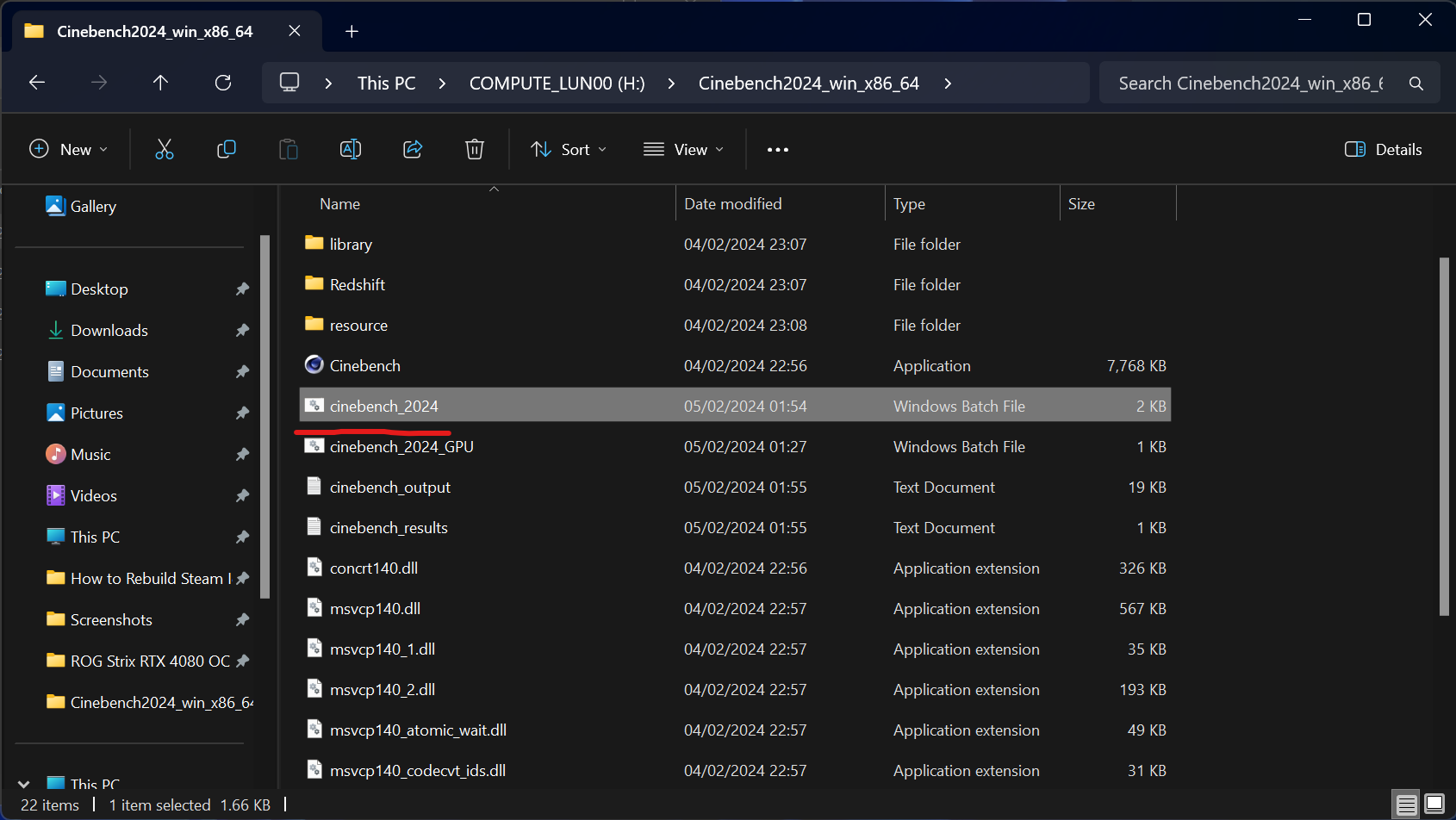Expand chevron before This PC in address bar
This screenshot has height=820, width=1456.
(328, 84)
